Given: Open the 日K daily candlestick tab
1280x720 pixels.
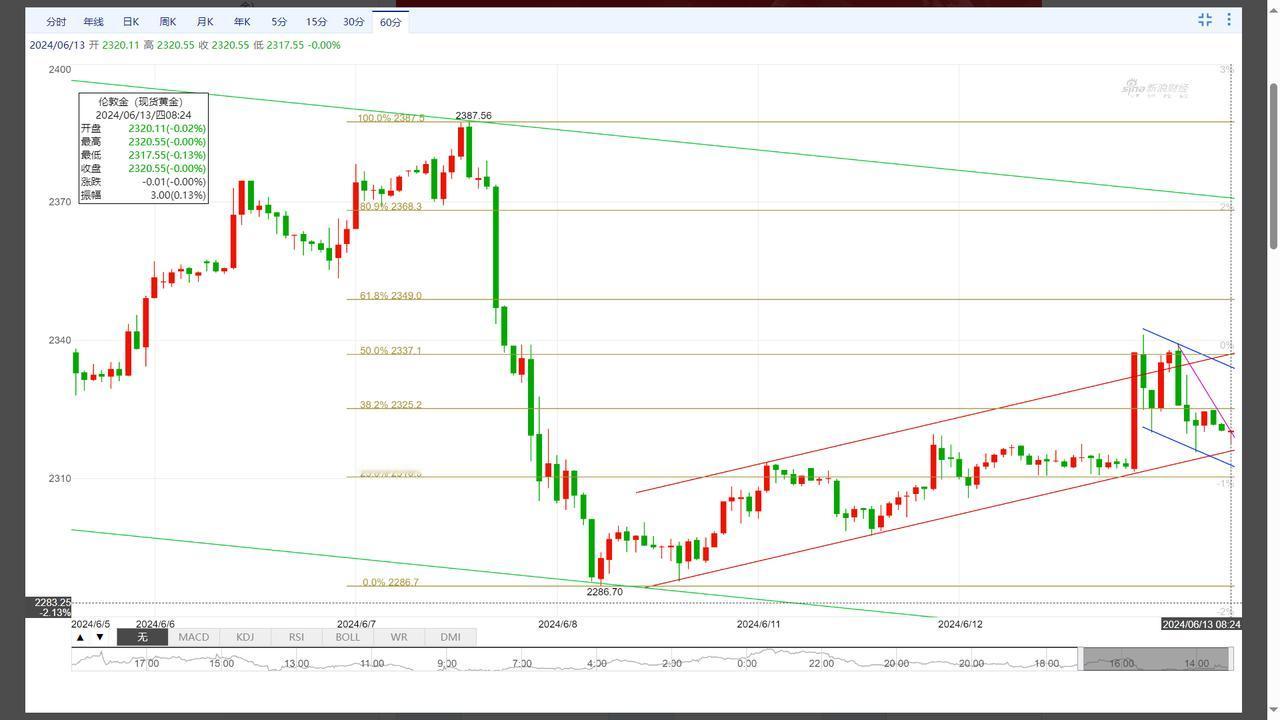Looking at the screenshot, I should tap(131, 22).
